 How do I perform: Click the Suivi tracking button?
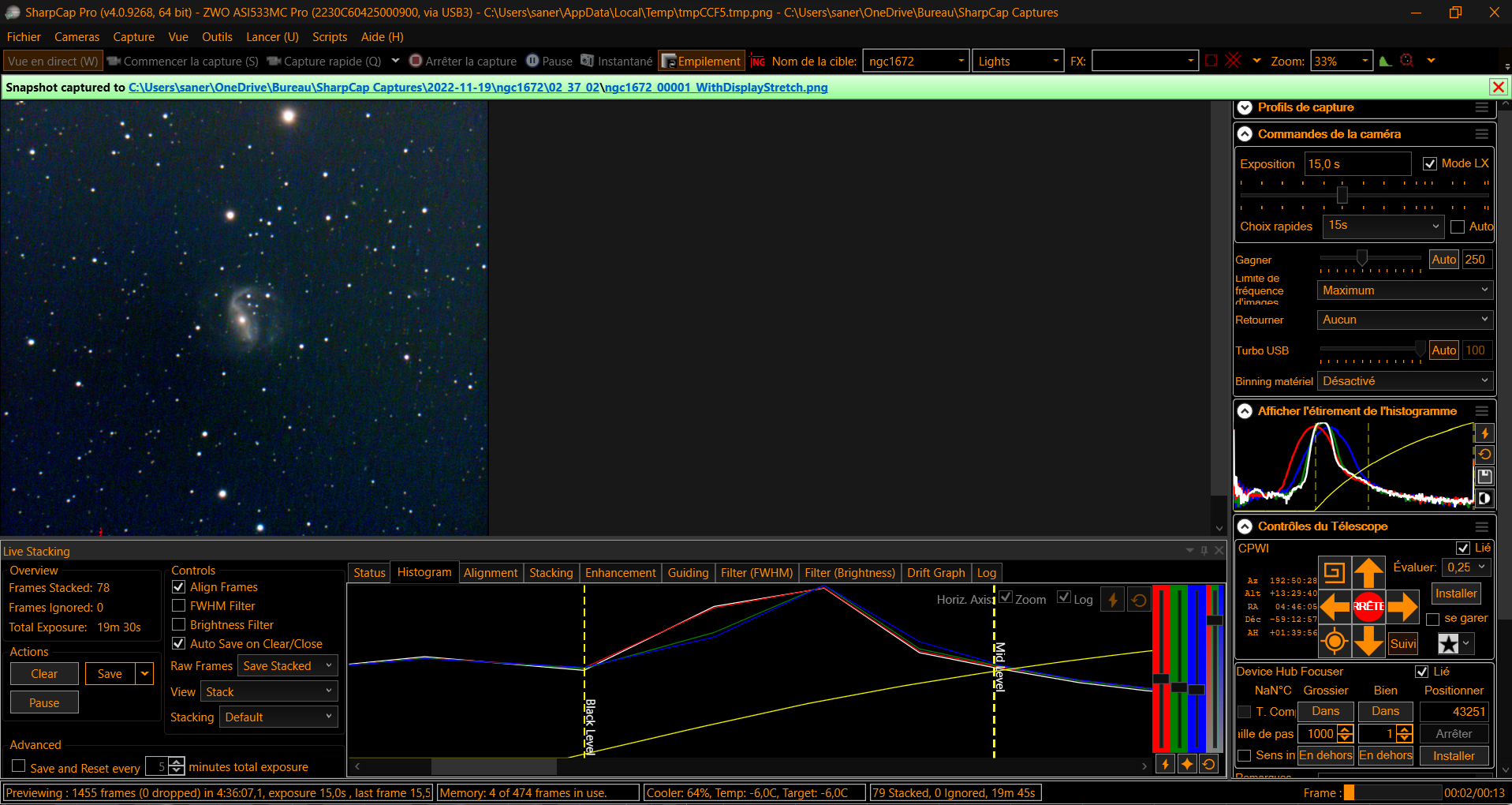point(1403,643)
